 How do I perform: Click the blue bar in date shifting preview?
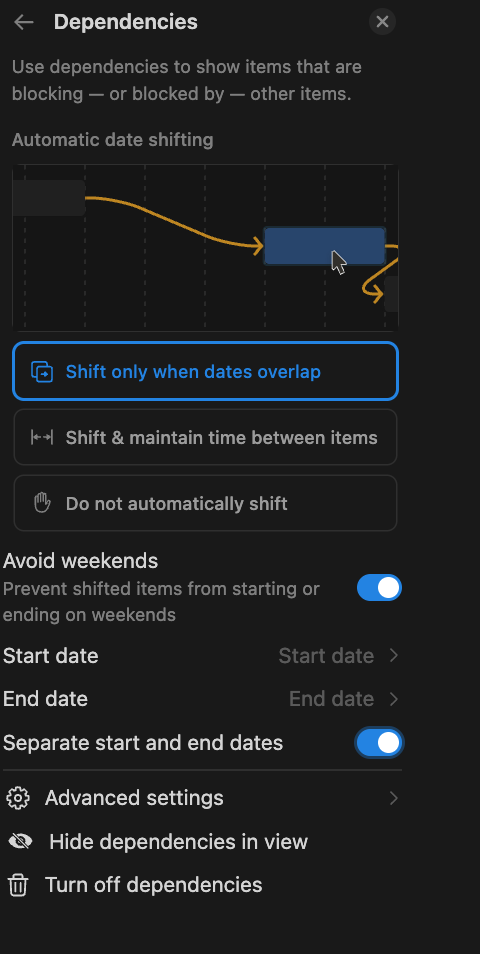(324, 246)
